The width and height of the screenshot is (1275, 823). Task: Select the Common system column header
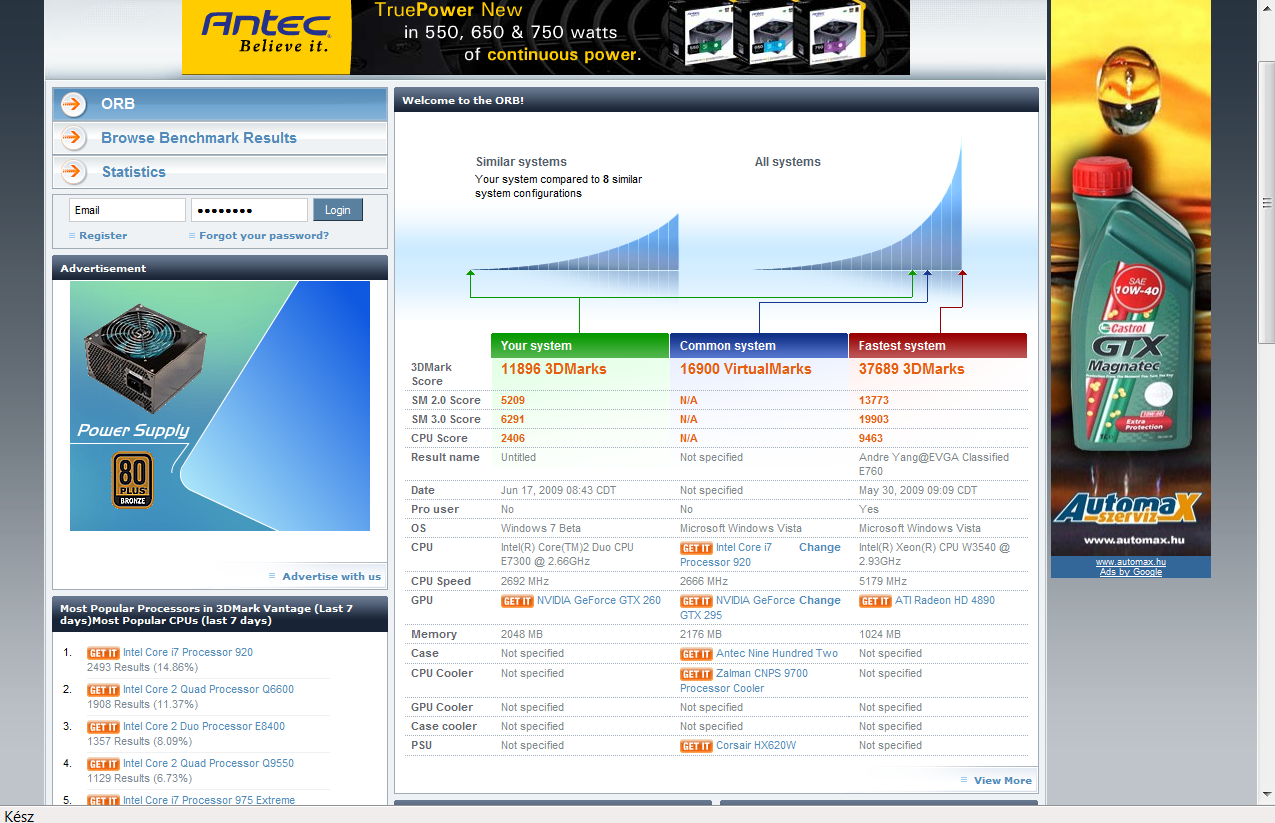(759, 345)
